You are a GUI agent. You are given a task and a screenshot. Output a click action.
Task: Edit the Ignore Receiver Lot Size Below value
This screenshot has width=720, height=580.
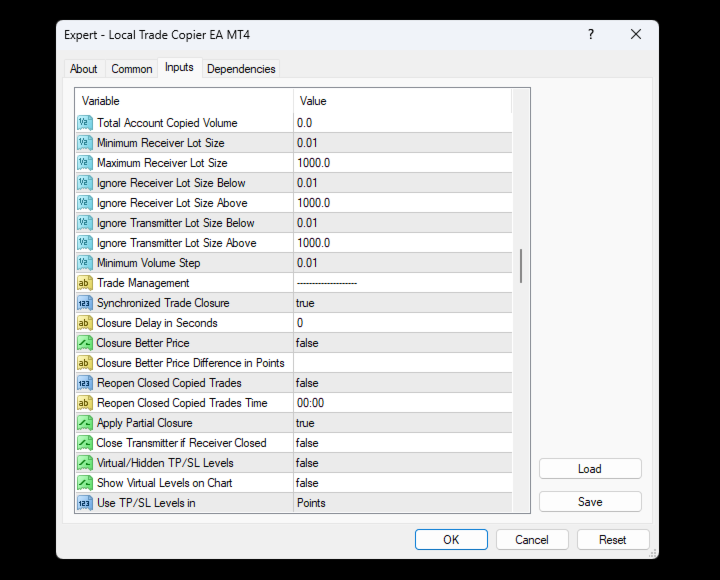tap(403, 183)
